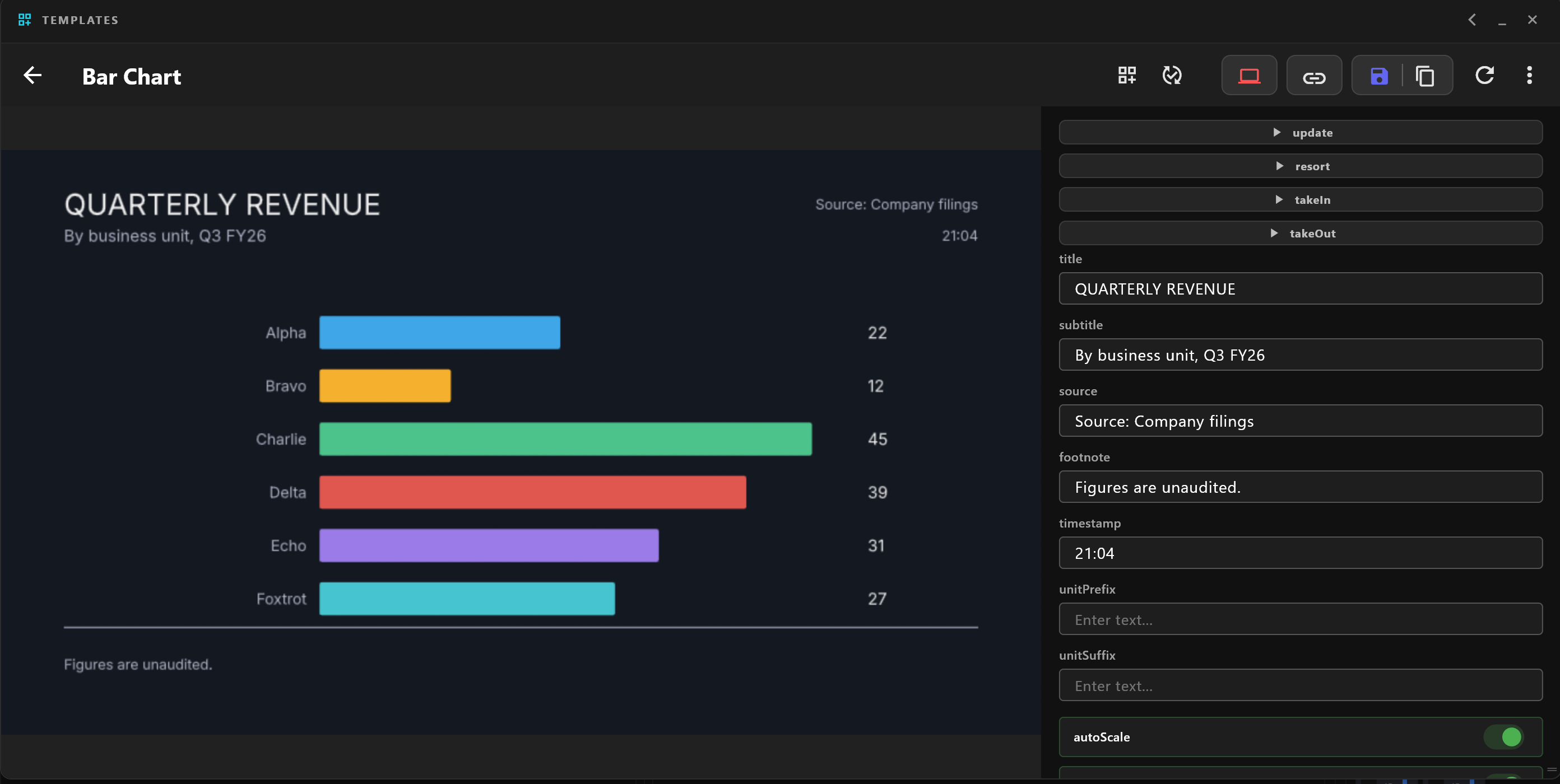This screenshot has height=784, width=1560.
Task: Click the title input field QUARTERLY REVENUE
Action: click(1300, 289)
